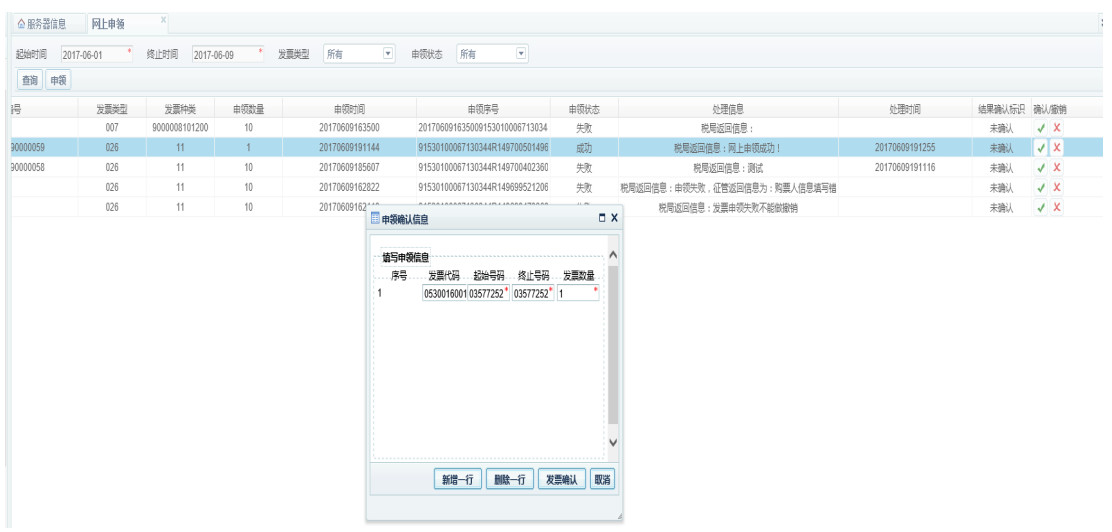Revoke the request submitted at 20170609162822
This screenshot has height=532, width=1112.
point(1057,188)
